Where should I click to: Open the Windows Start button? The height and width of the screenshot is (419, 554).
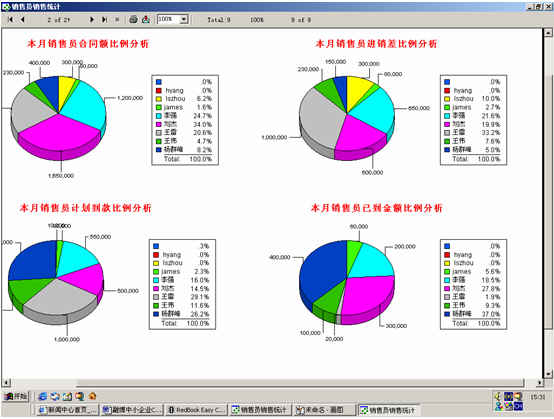[x=16, y=396]
